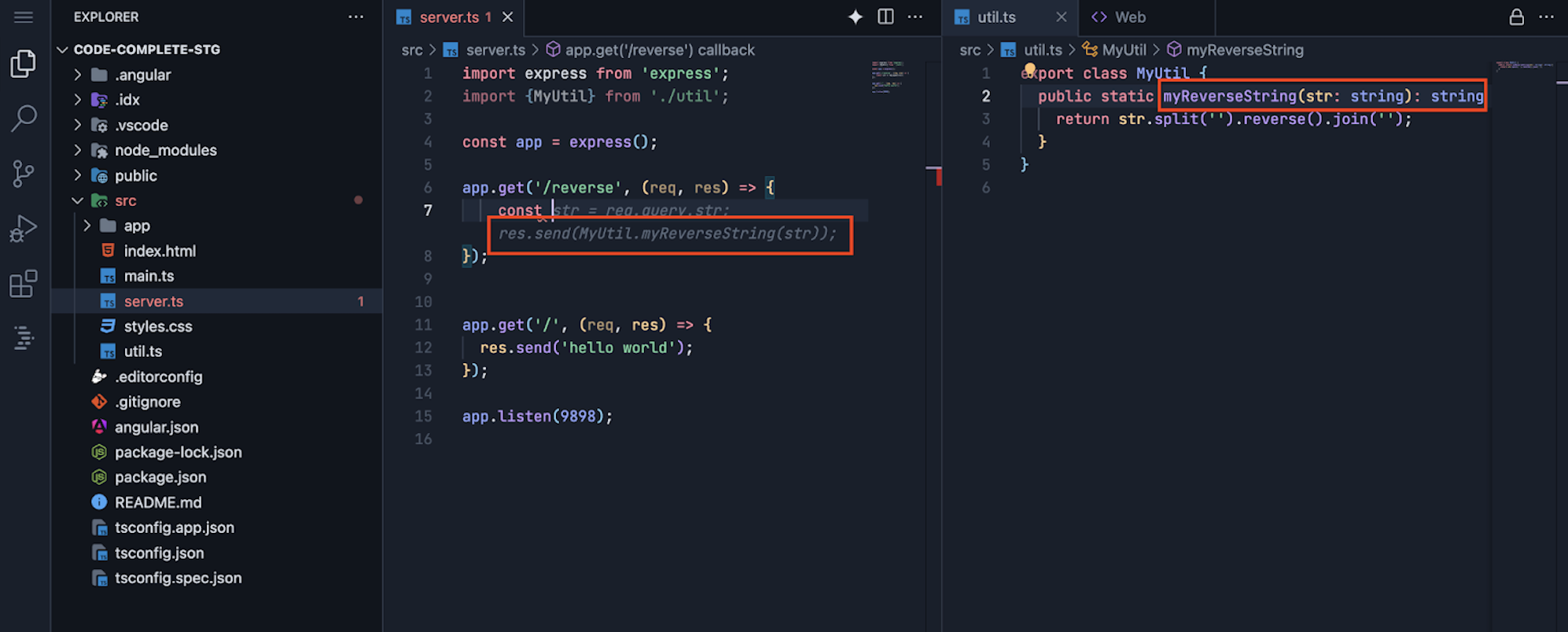Viewport: 1568px width, 632px height.
Task: Open the hamburger application menu
Action: 24,17
